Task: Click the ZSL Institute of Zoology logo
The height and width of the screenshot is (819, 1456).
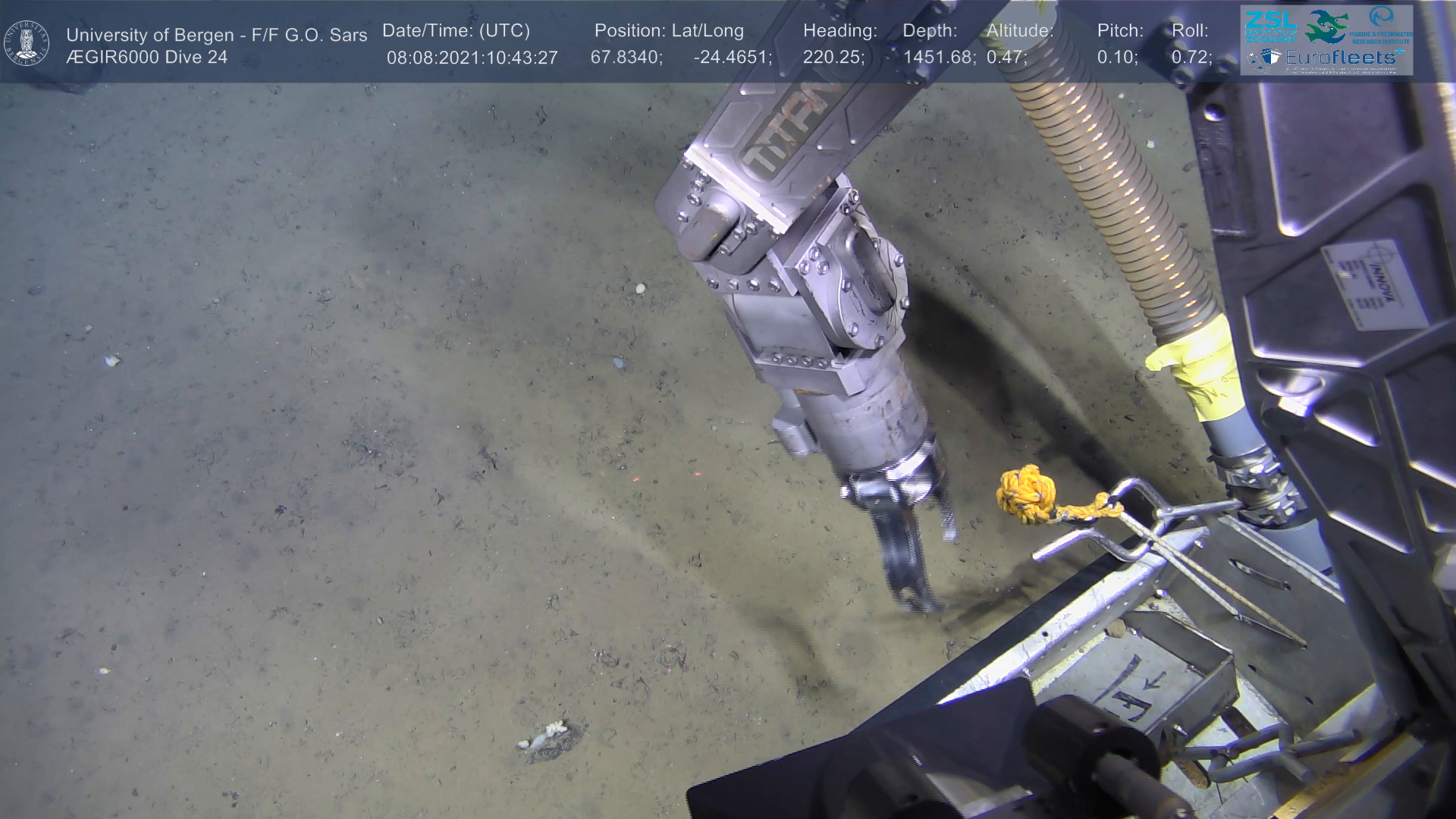Action: 1270,27
